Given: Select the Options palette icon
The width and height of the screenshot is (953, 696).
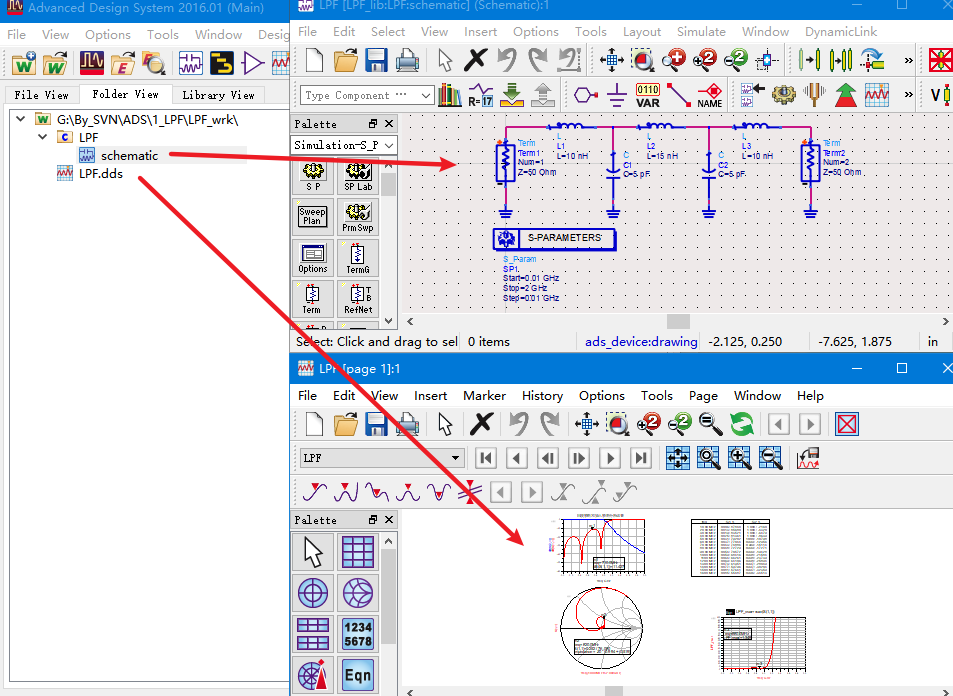Looking at the screenshot, I should pyautogui.click(x=313, y=258).
